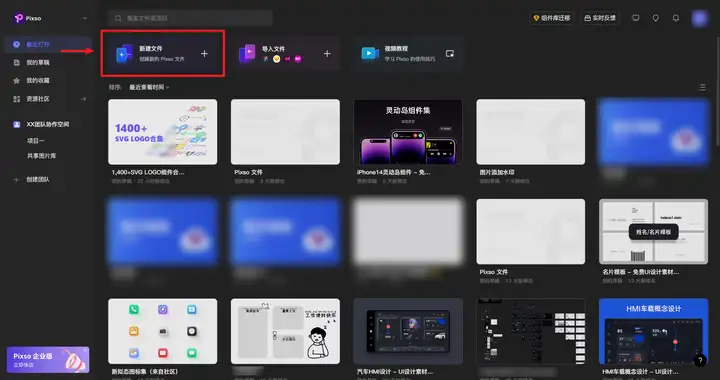The image size is (720, 380).
Task: Click the search magnifier icon
Action: pos(118,18)
